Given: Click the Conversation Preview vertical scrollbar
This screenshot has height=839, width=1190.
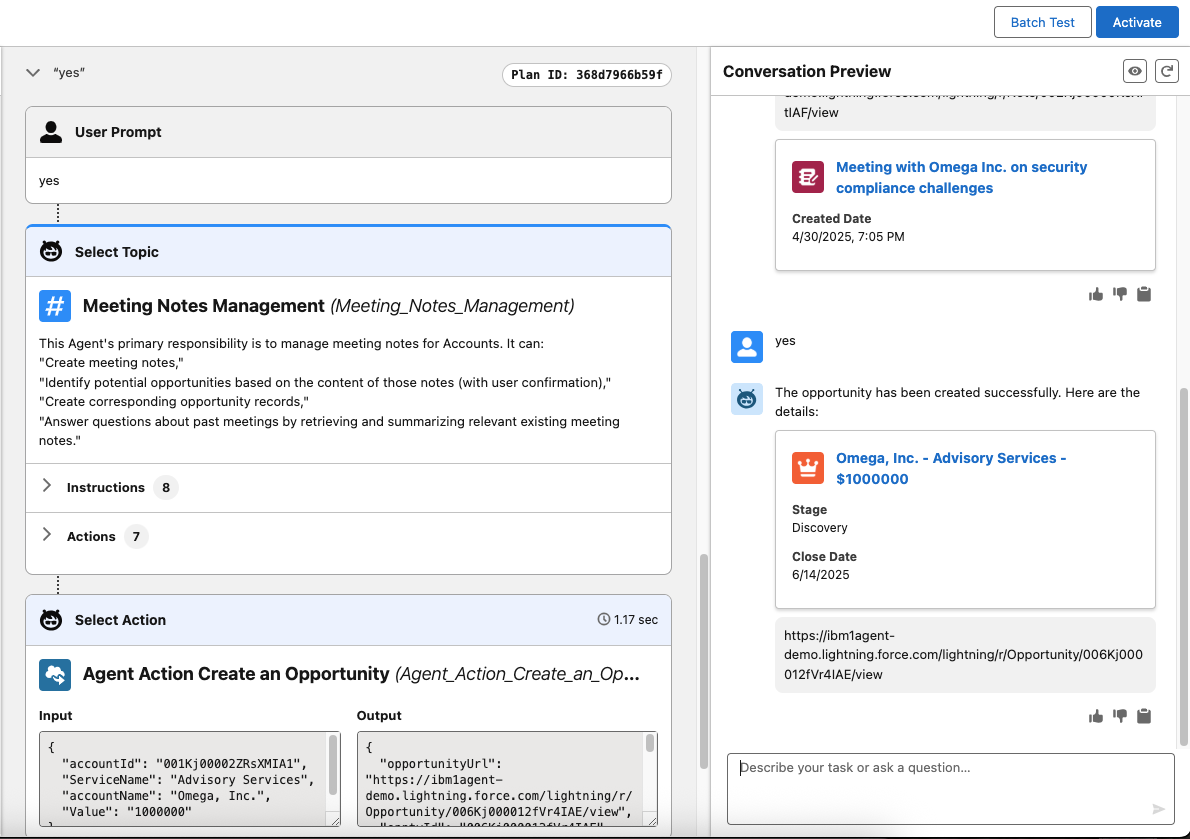Looking at the screenshot, I should (1184, 565).
